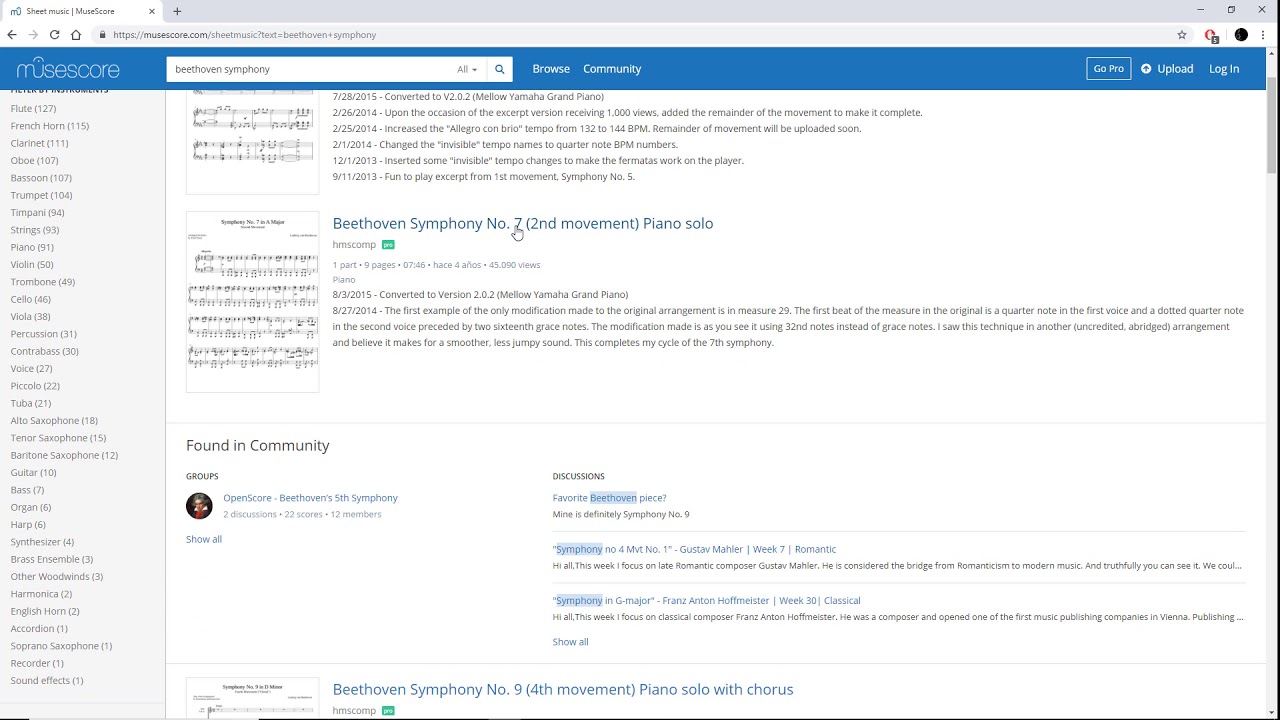
Task: Filter by Cello (46)
Action: [x=31, y=299]
